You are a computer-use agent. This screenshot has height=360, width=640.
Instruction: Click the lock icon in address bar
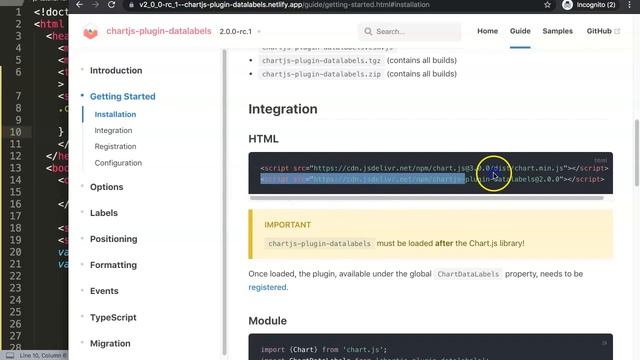click(x=131, y=5)
